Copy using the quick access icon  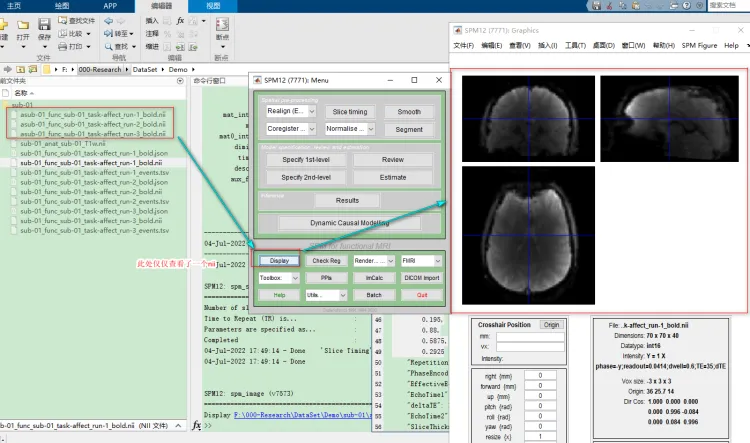(622, 6)
